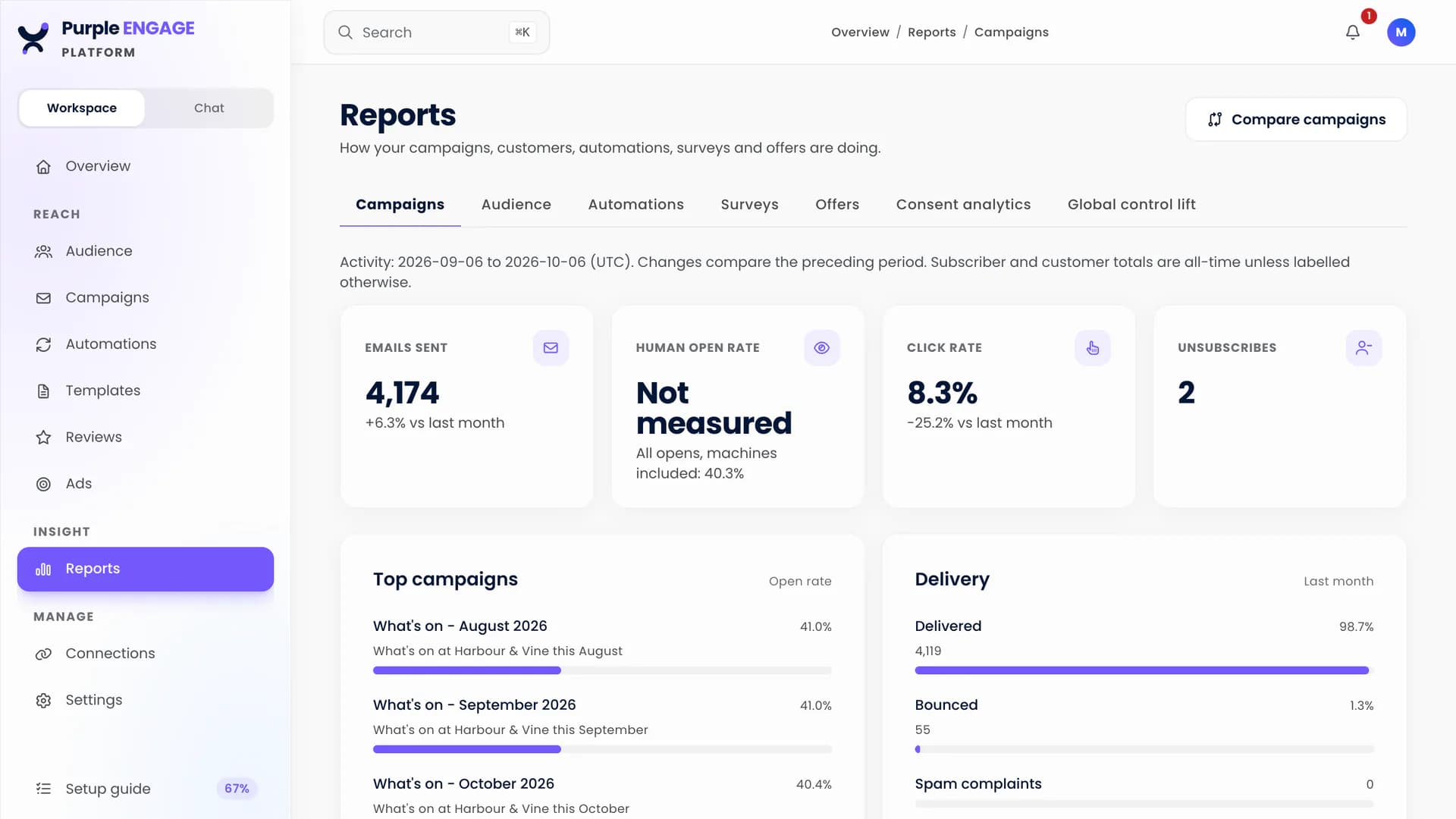Click the Automations refresh icon in sidebar
The image size is (1456, 819).
(43, 344)
